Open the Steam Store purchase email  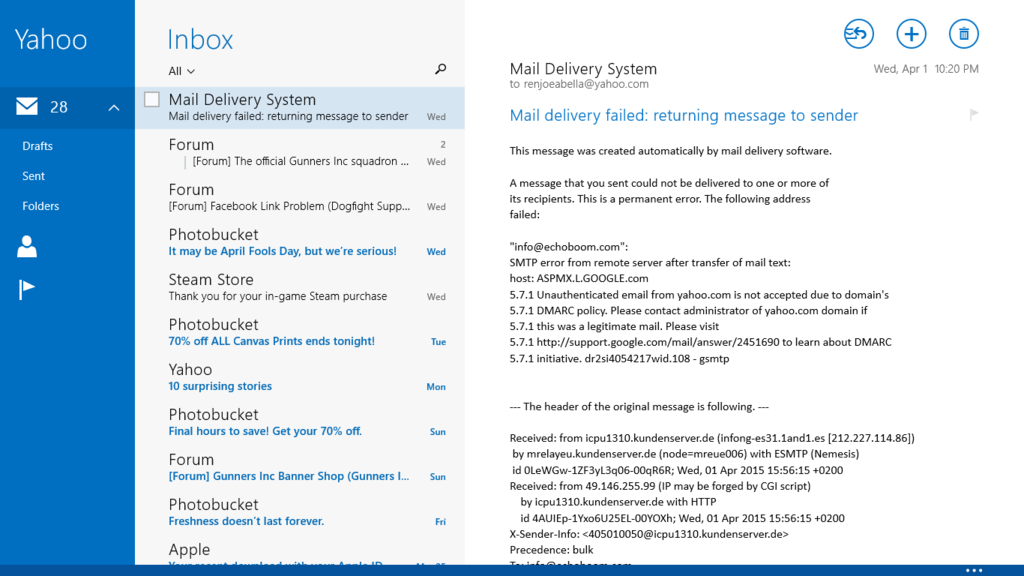[x=300, y=287]
